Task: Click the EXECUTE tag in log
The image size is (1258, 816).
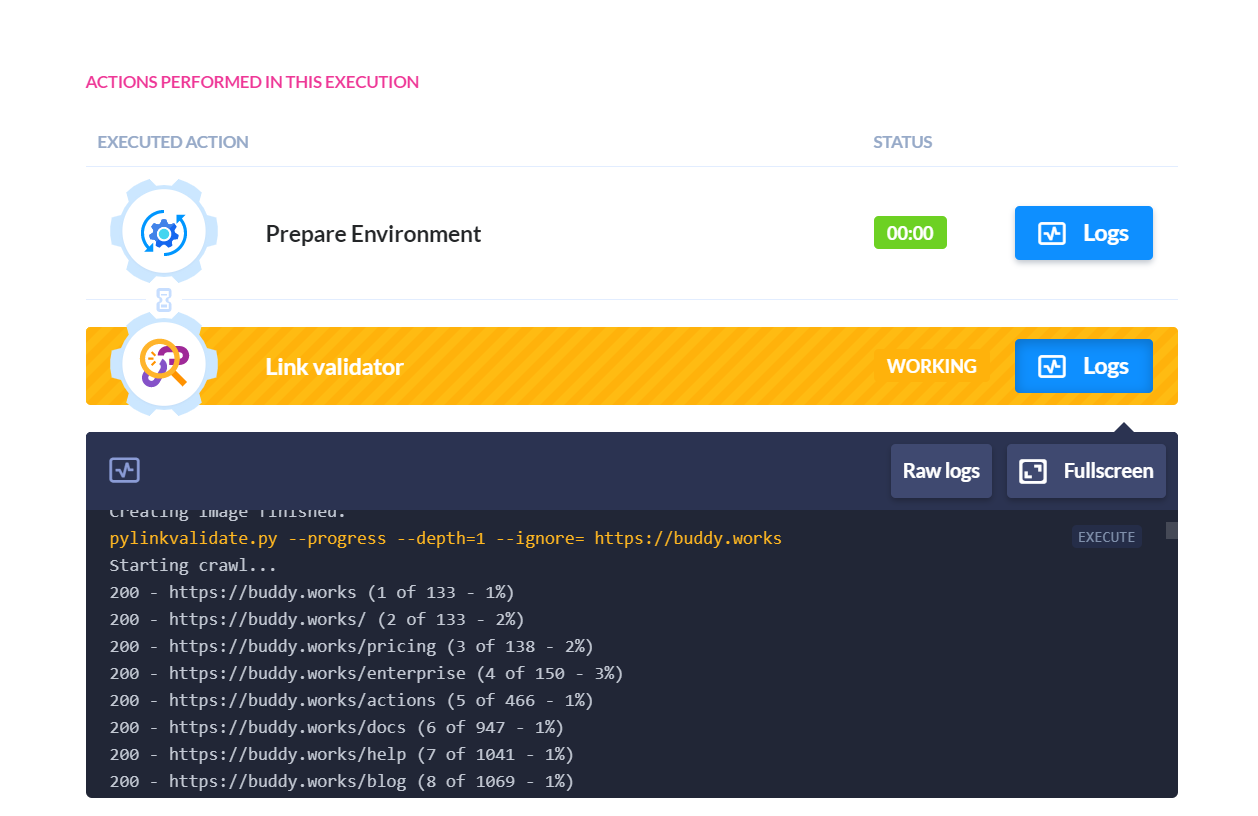Action: 1107,537
